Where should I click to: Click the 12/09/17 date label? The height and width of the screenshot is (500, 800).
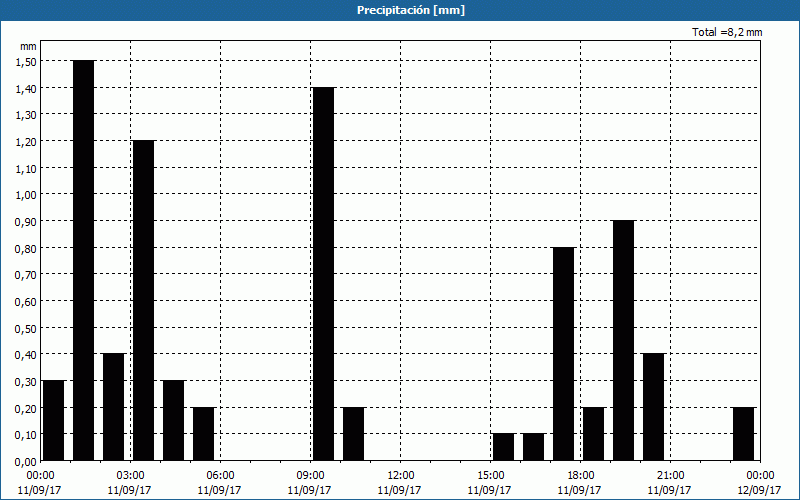click(760, 490)
